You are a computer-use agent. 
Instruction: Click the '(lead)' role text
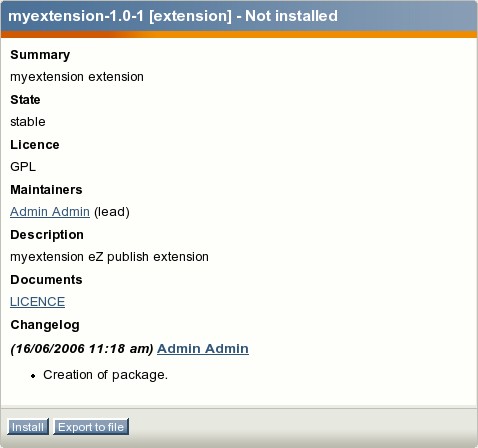coord(112,212)
